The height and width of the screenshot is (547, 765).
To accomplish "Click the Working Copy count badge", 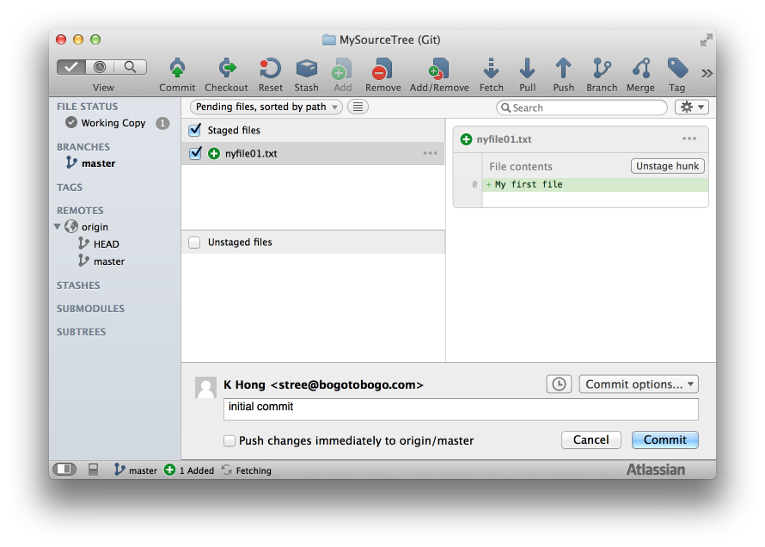I will (x=162, y=123).
